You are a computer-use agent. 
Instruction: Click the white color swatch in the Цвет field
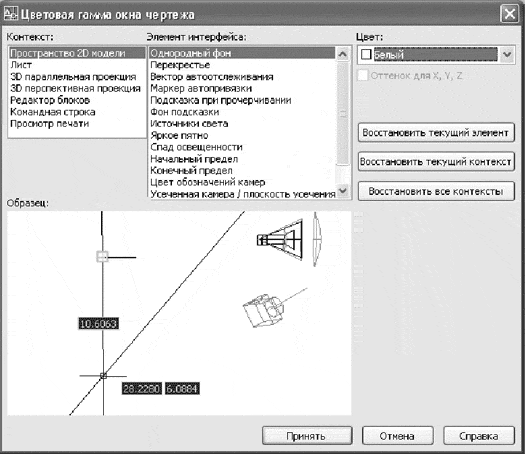[366, 54]
